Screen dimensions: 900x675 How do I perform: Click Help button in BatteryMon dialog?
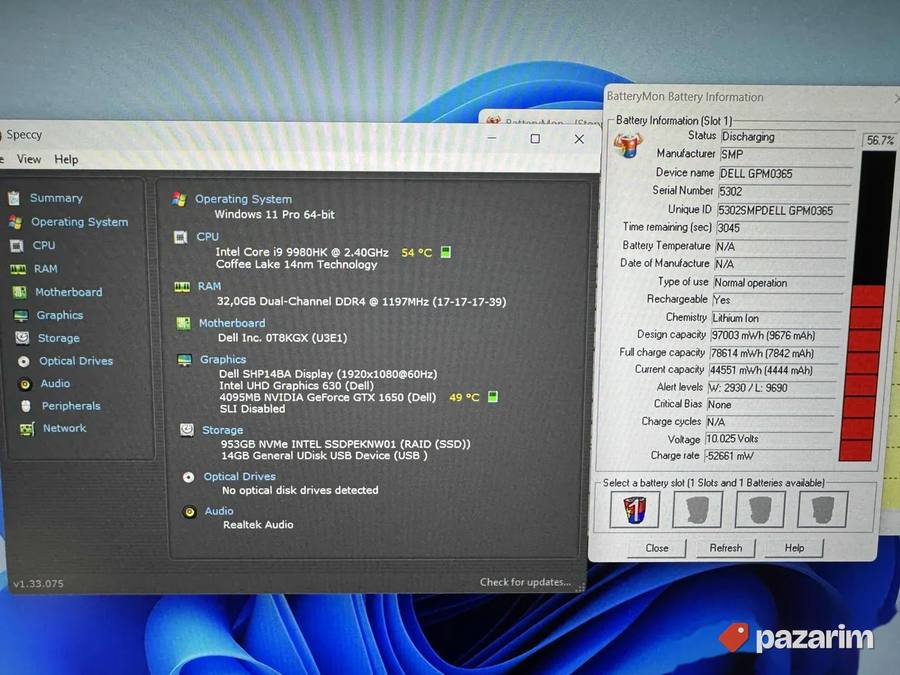pyautogui.click(x=794, y=548)
